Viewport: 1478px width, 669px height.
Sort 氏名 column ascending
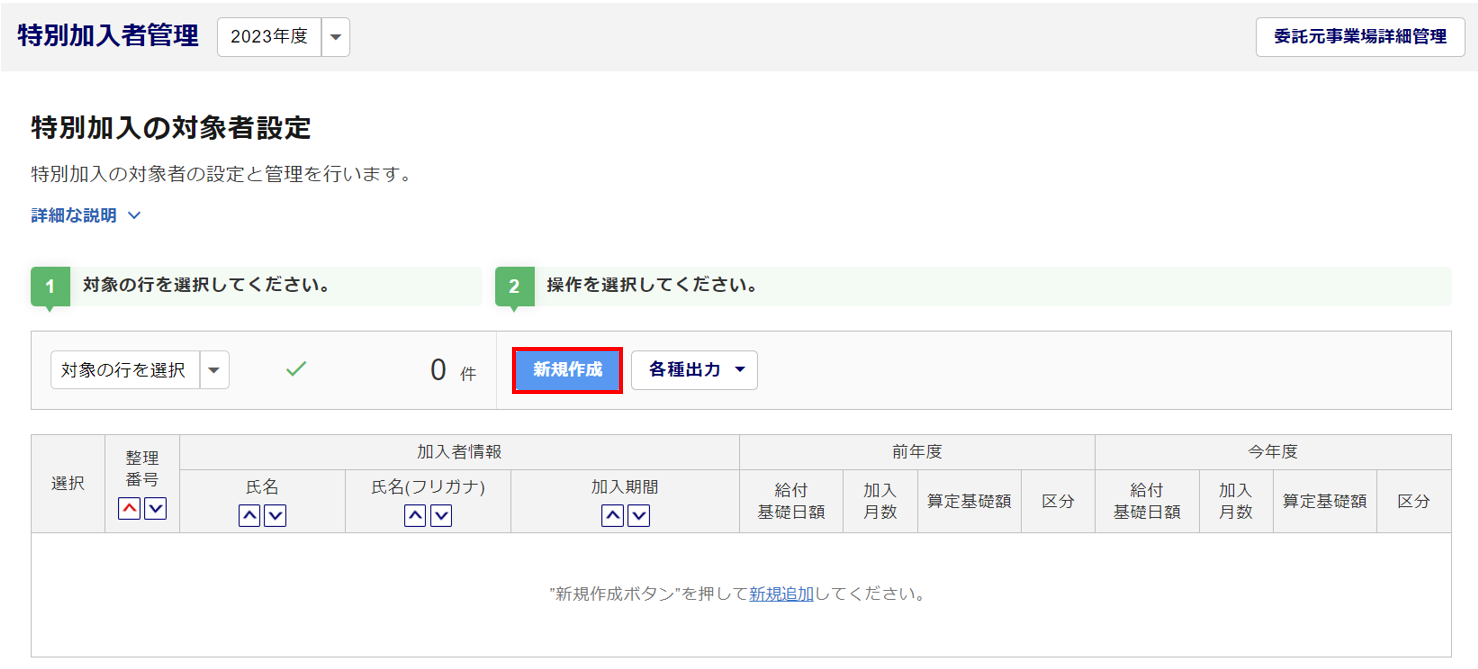pos(249,516)
